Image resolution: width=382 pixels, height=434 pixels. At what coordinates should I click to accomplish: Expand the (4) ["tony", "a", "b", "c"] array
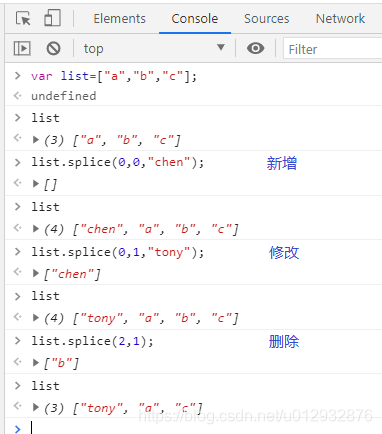pos(36,318)
